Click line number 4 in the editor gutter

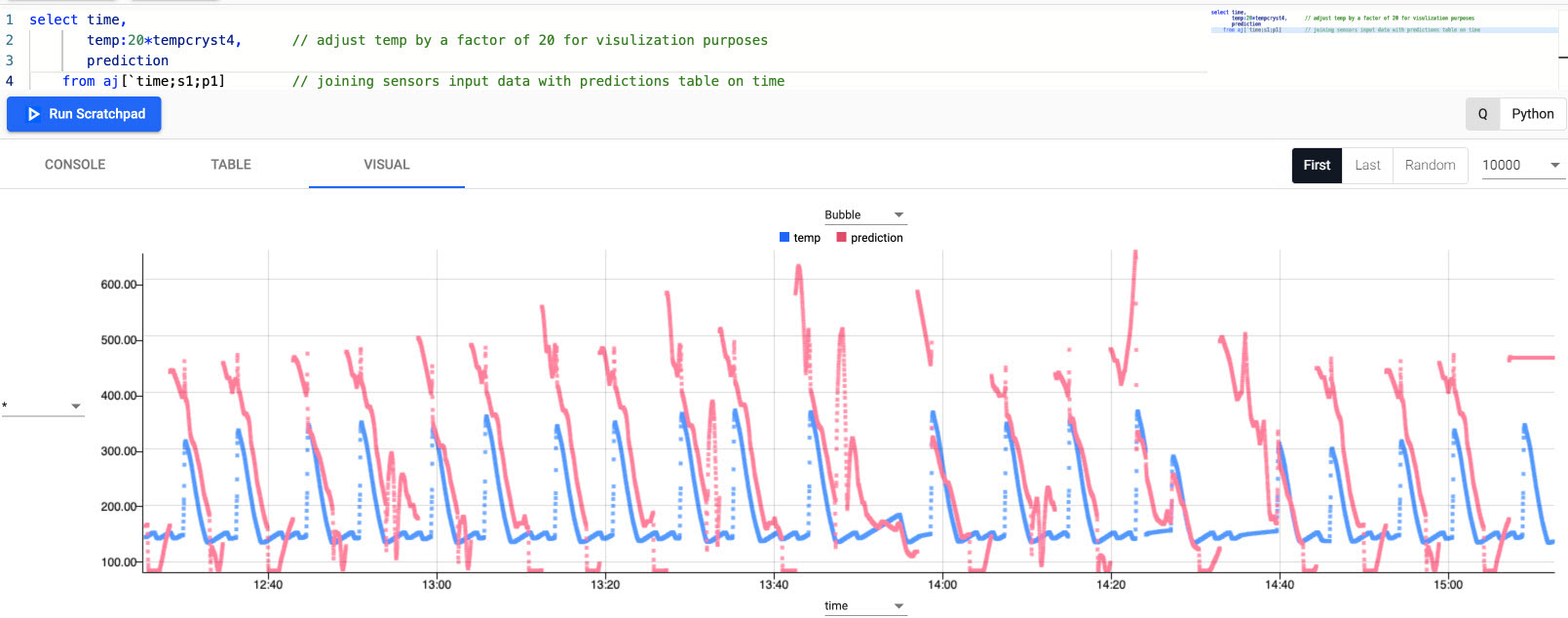[10, 81]
